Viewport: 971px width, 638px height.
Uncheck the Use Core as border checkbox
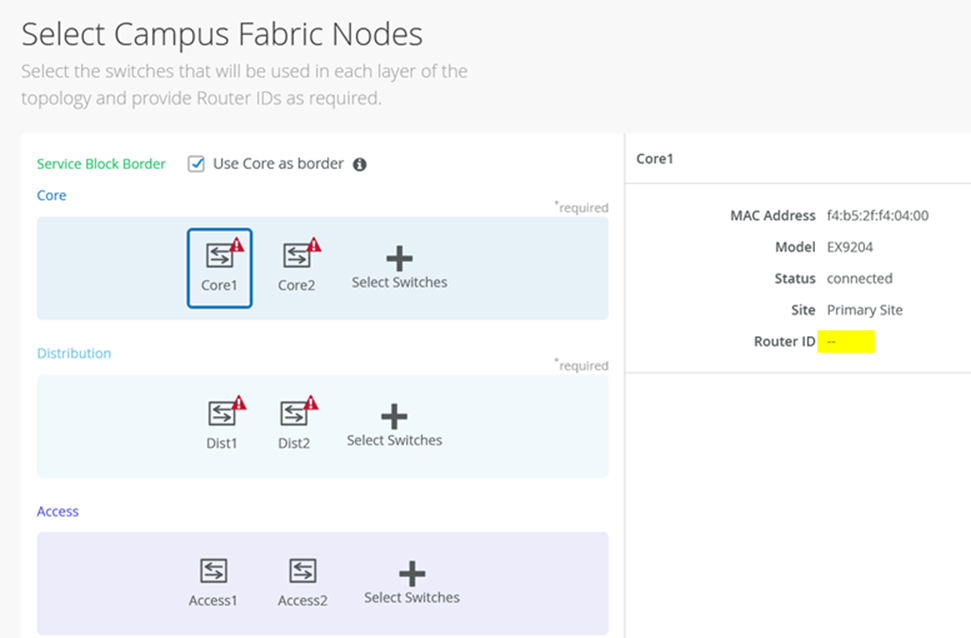(x=197, y=164)
